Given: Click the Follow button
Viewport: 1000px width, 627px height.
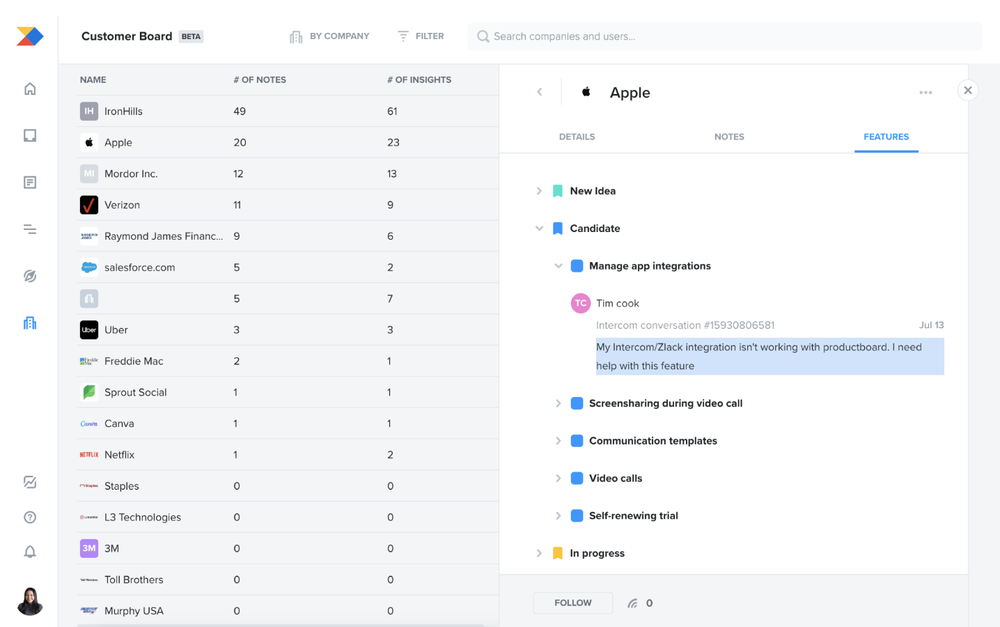Looking at the screenshot, I should tap(573, 603).
